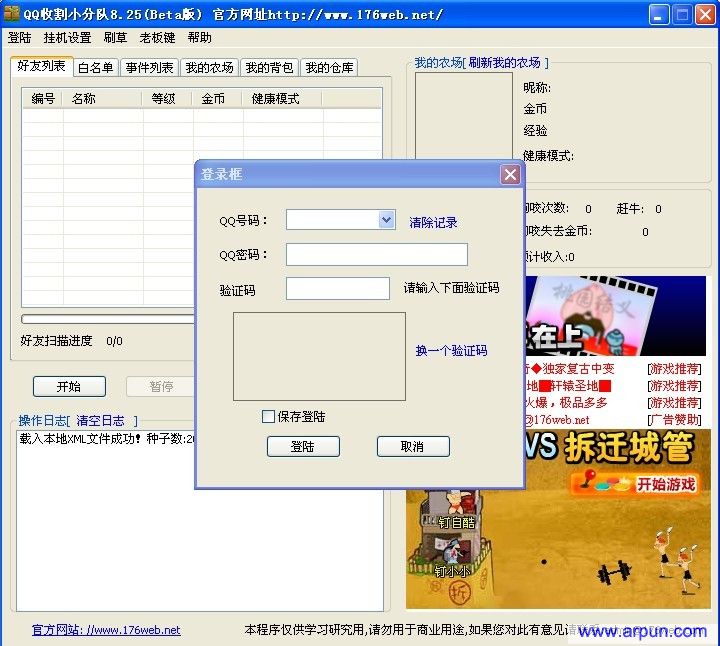Viewport: 720px width, 646px height.
Task: Click the 清空日志 link
Action: [x=100, y=421]
